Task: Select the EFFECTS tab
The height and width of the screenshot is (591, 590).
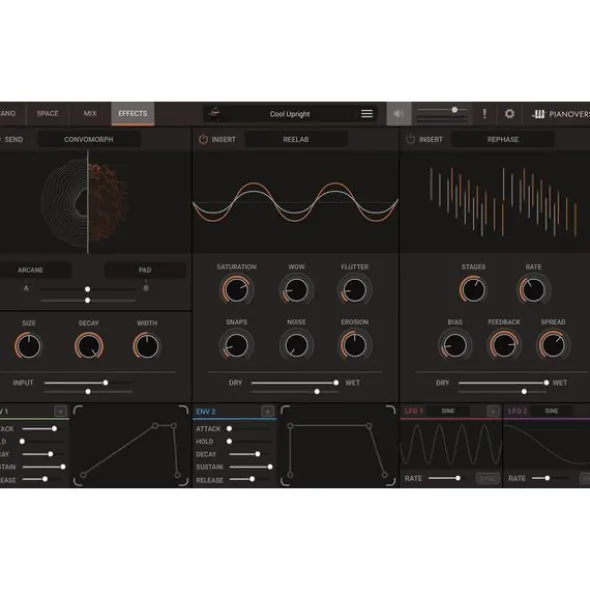Action: (133, 113)
